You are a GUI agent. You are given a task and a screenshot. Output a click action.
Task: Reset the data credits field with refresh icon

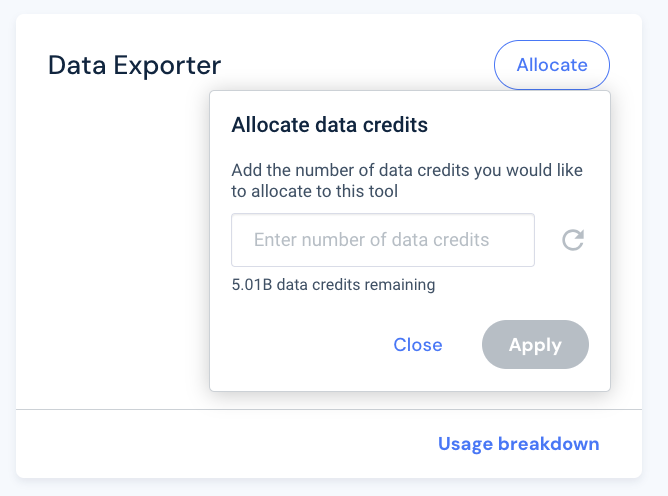[573, 240]
